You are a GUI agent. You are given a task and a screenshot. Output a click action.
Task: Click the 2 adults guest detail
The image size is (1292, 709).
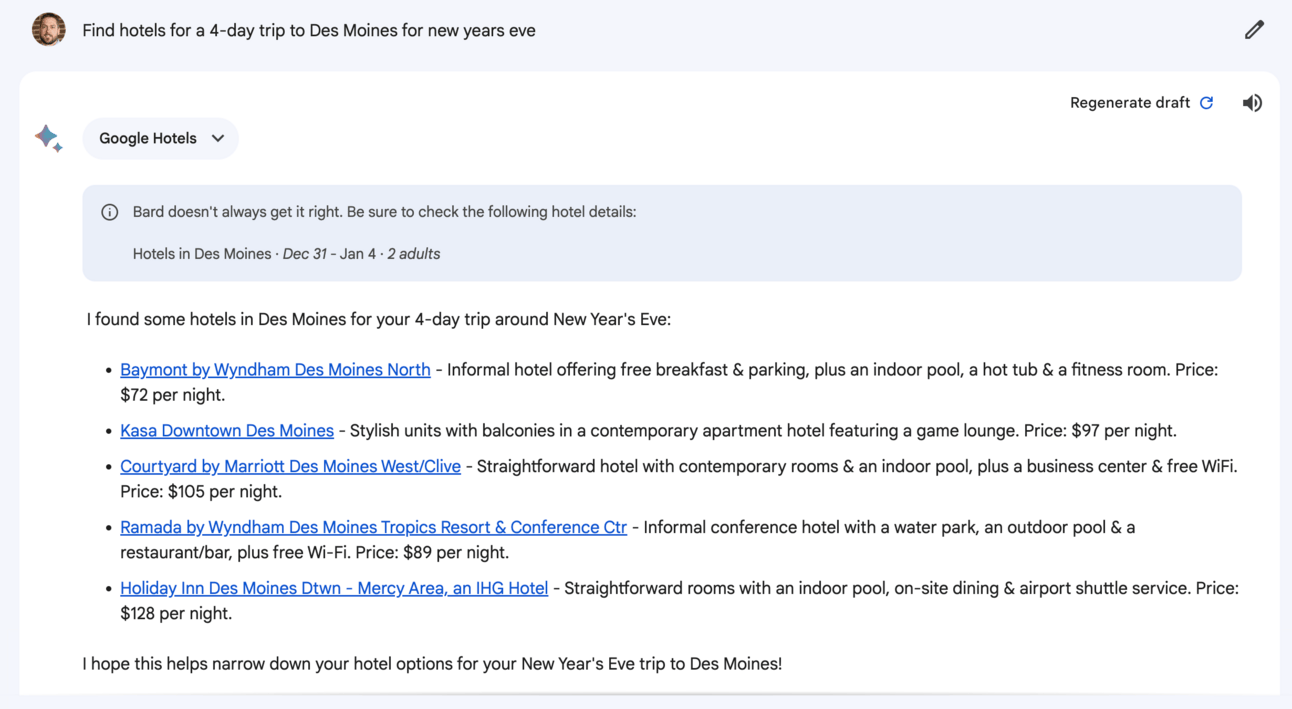click(x=414, y=254)
